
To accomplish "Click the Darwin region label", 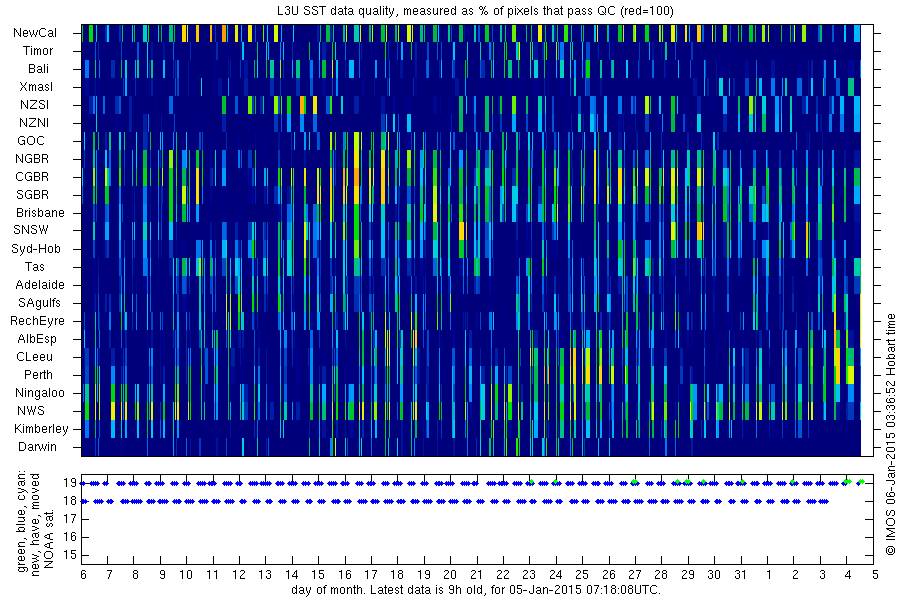I will point(37,447).
